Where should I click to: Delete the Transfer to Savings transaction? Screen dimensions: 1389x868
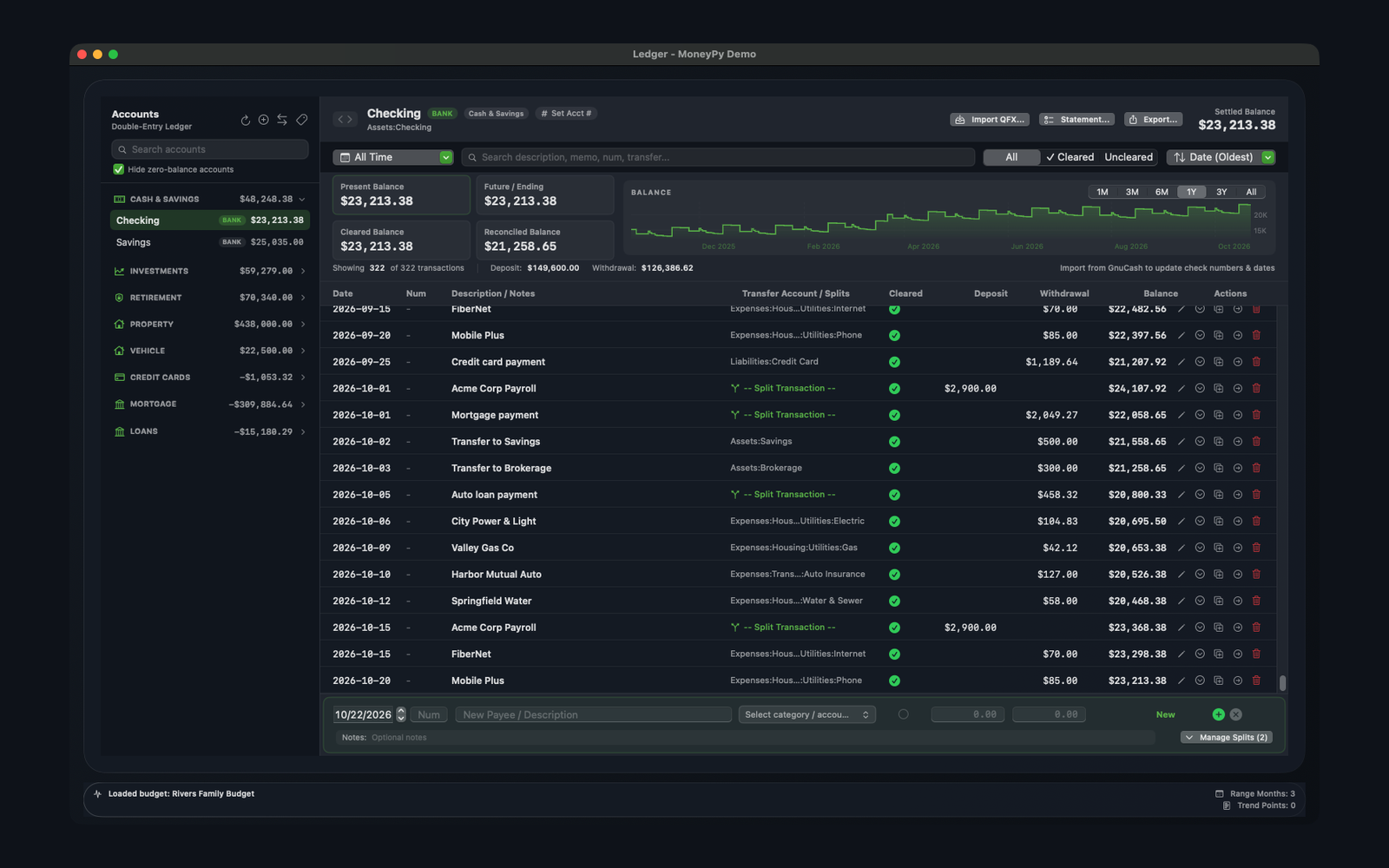[1256, 441]
